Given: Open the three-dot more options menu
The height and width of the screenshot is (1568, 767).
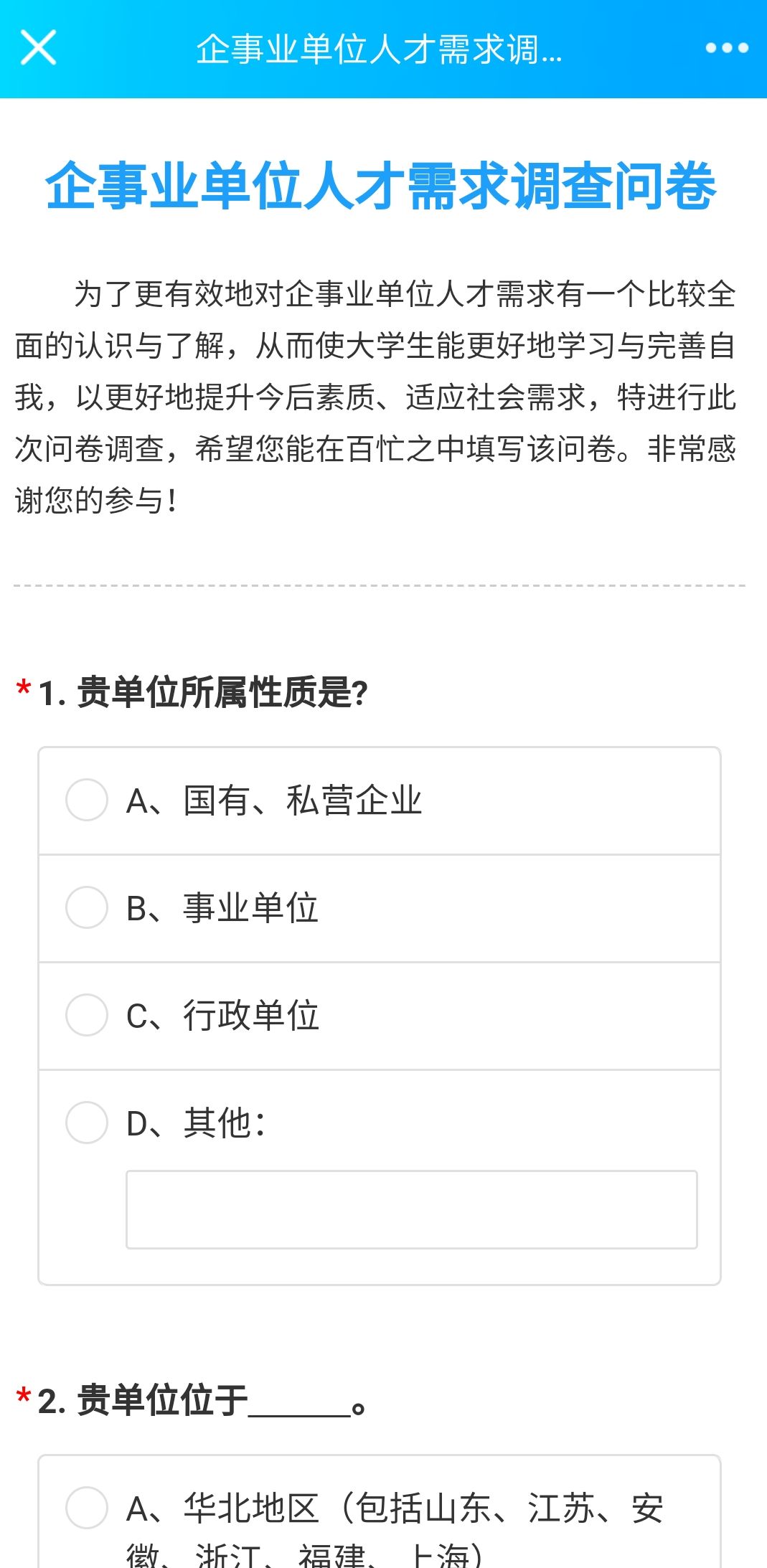Looking at the screenshot, I should (726, 48).
